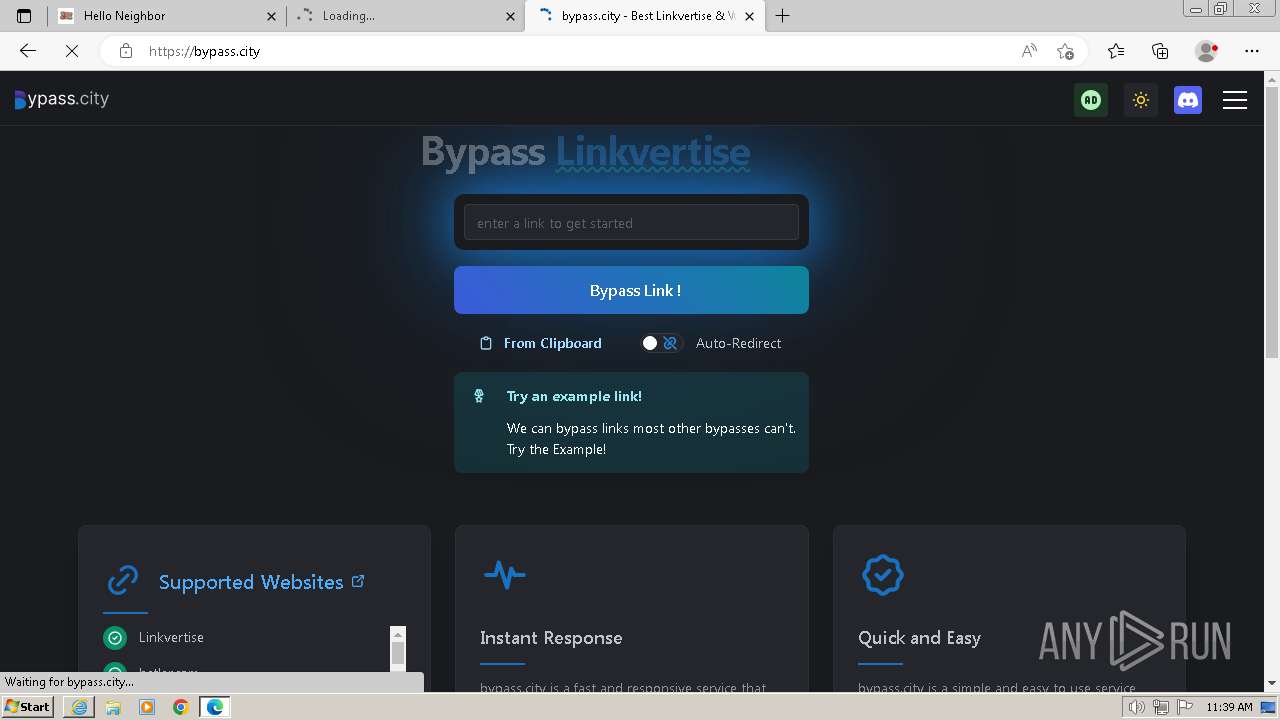The width and height of the screenshot is (1280, 720).
Task: Open the hamburger navigation menu
Action: tap(1235, 100)
